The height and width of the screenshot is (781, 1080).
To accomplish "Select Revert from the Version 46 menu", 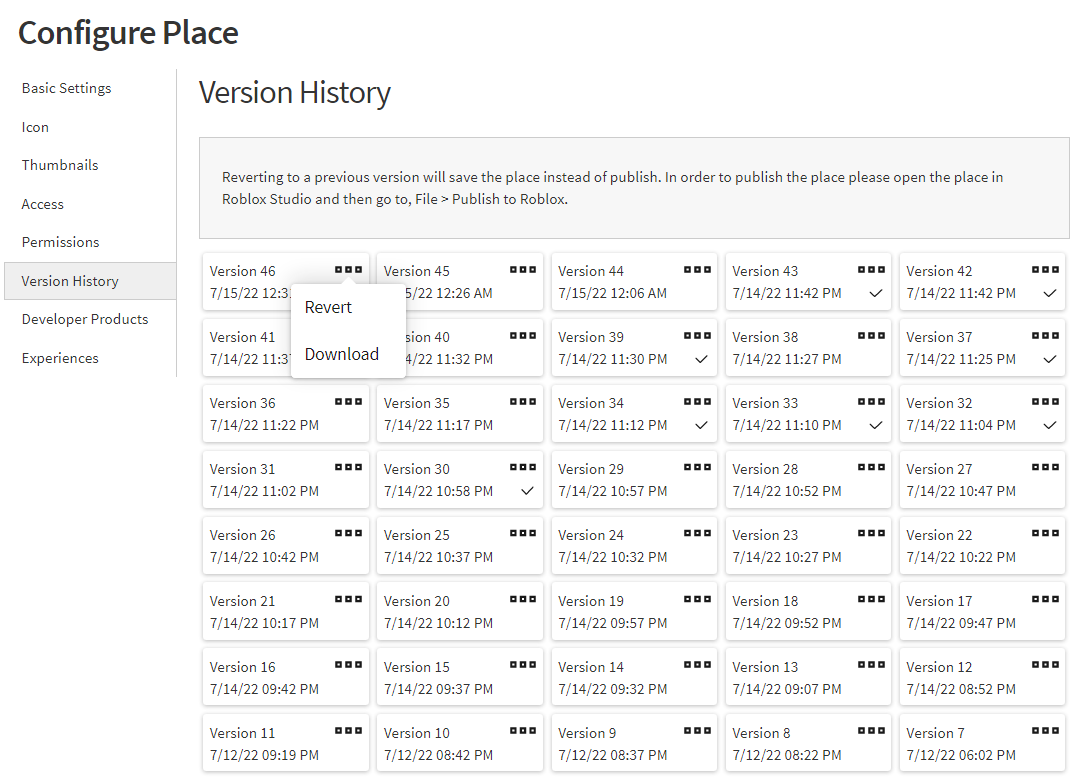I will tap(328, 308).
